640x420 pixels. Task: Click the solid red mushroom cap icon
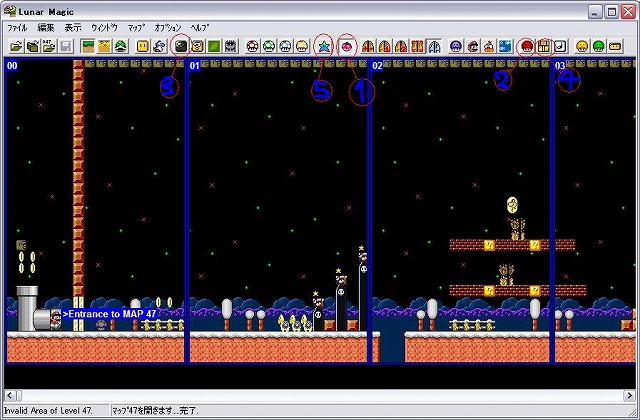point(527,47)
